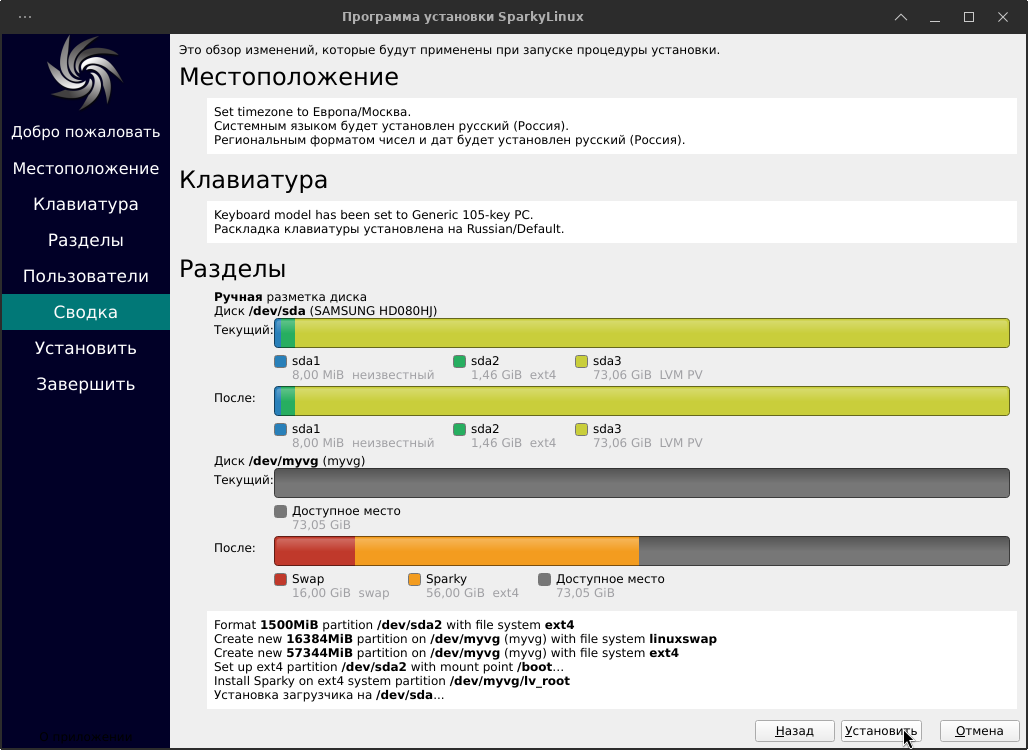Click grey Доступное место swatch beside Sparky legend
Screen dimensions: 1028x750
pos(544,580)
